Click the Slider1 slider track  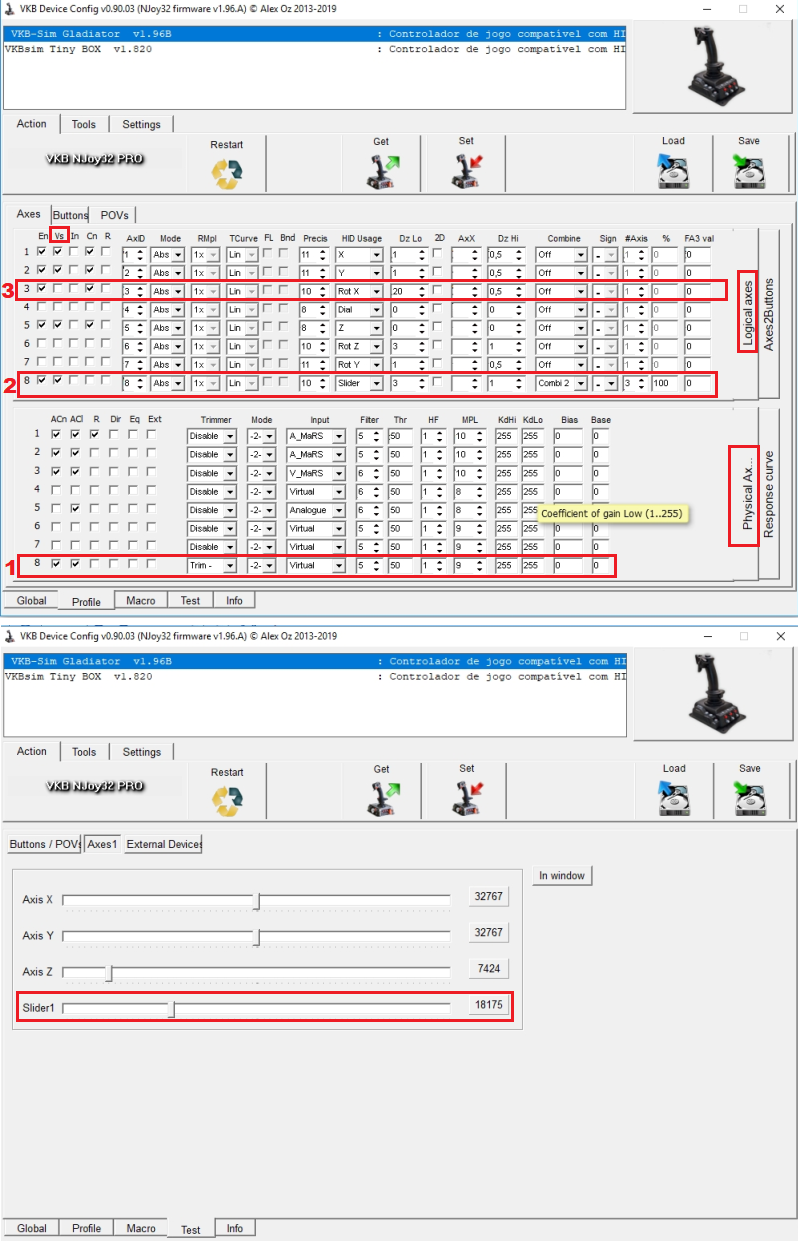tap(256, 1009)
